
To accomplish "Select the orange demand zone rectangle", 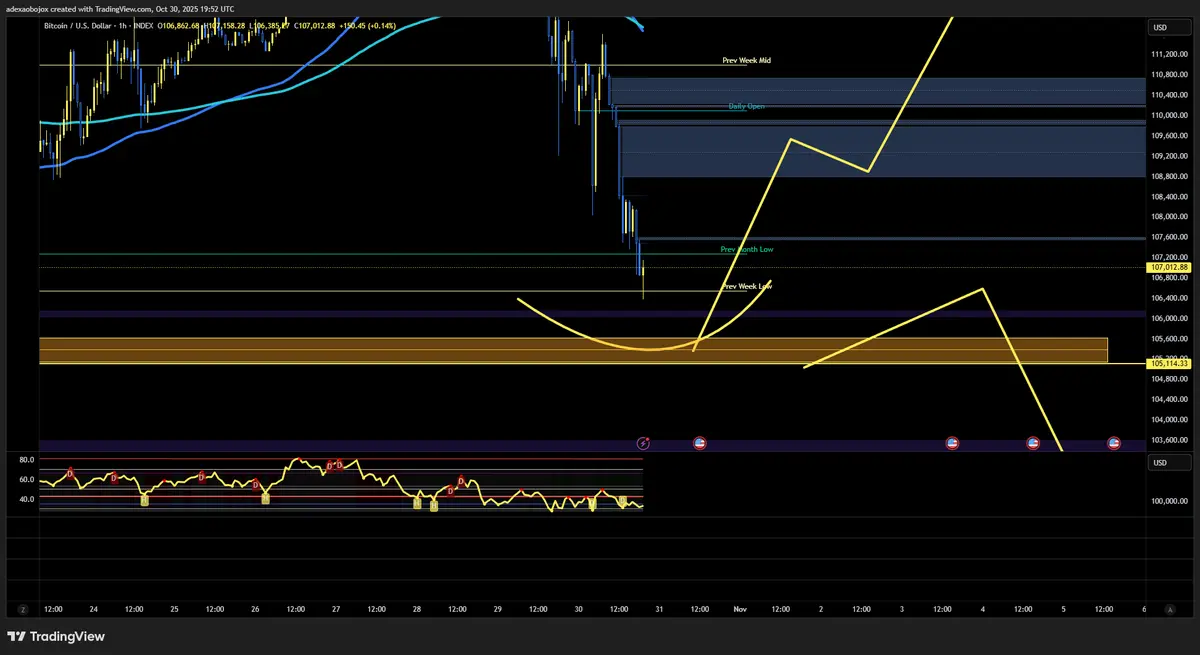I will [573, 350].
